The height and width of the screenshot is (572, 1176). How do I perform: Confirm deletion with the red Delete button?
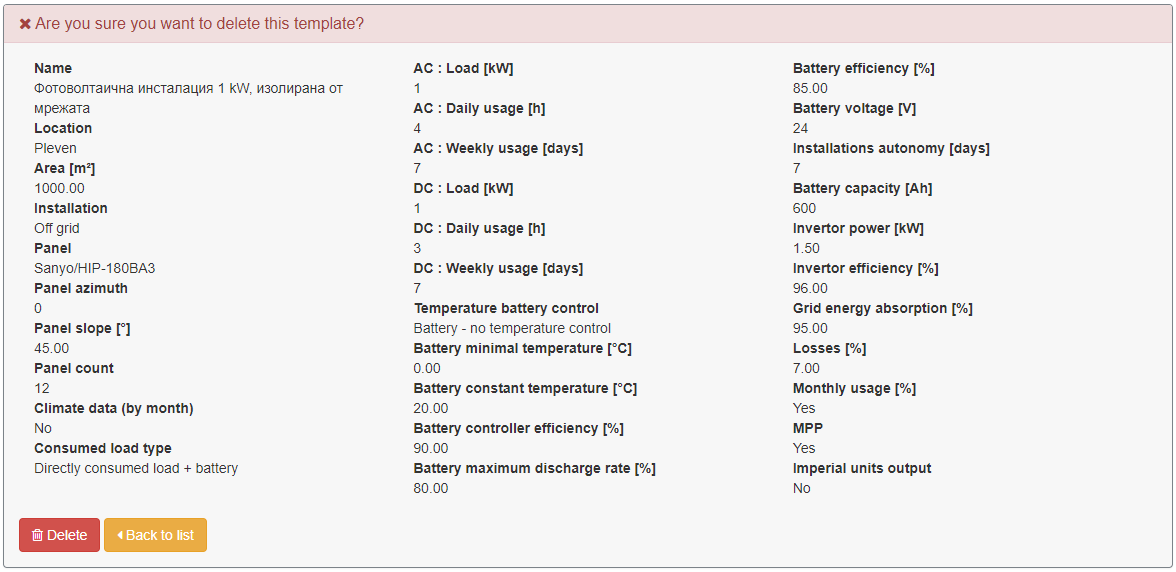(59, 535)
